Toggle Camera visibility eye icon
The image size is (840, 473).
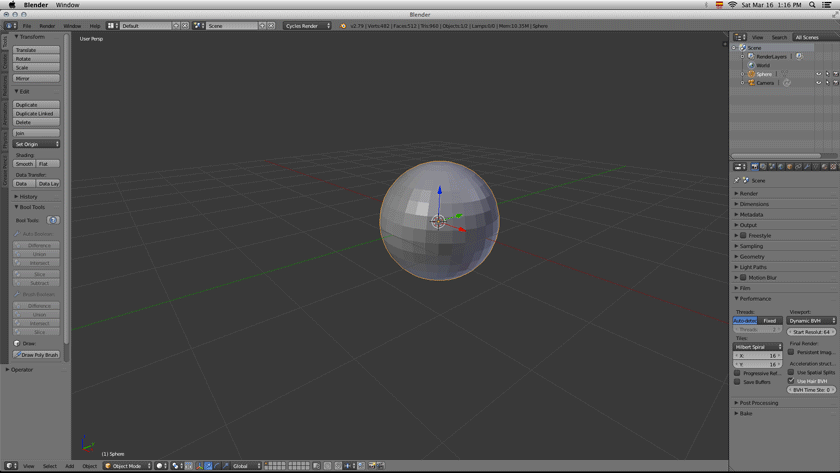pyautogui.click(x=819, y=82)
